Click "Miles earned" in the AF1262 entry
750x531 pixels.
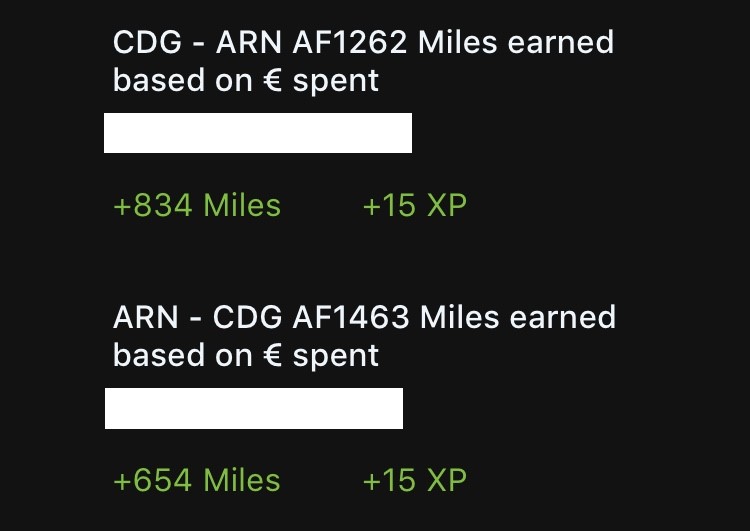(516, 43)
